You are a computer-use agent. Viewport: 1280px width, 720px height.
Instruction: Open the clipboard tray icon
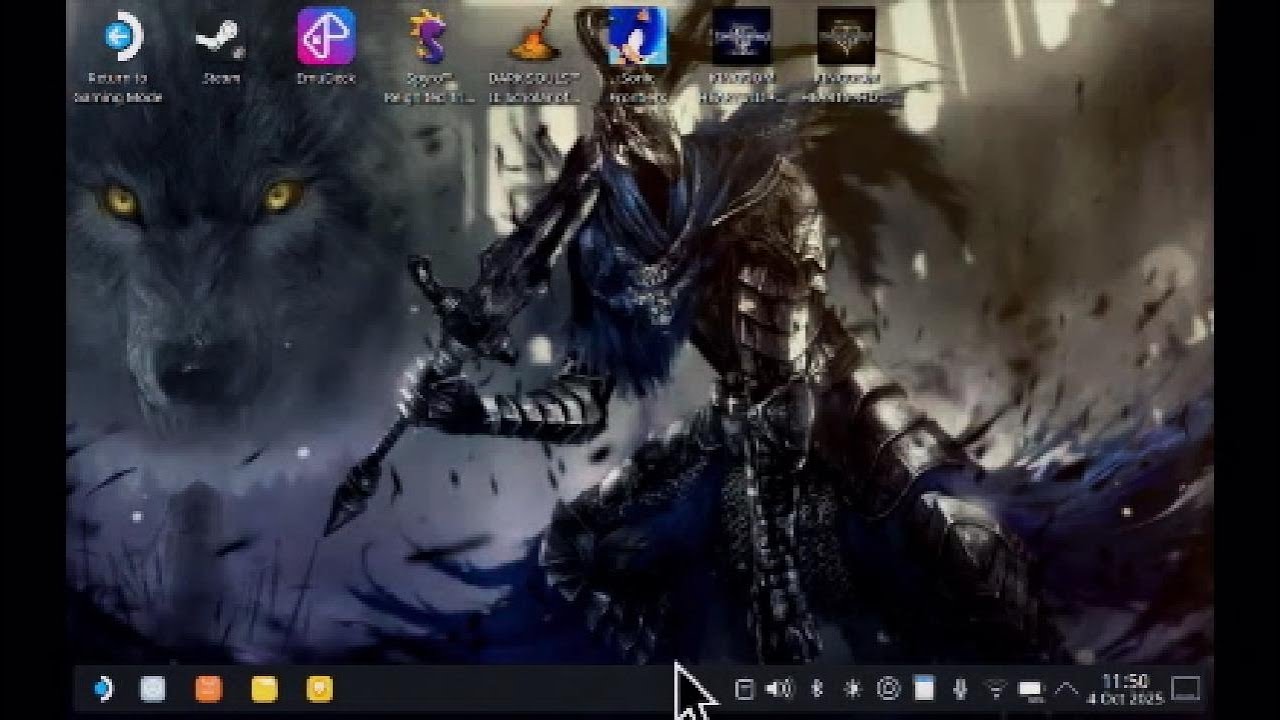coord(924,688)
